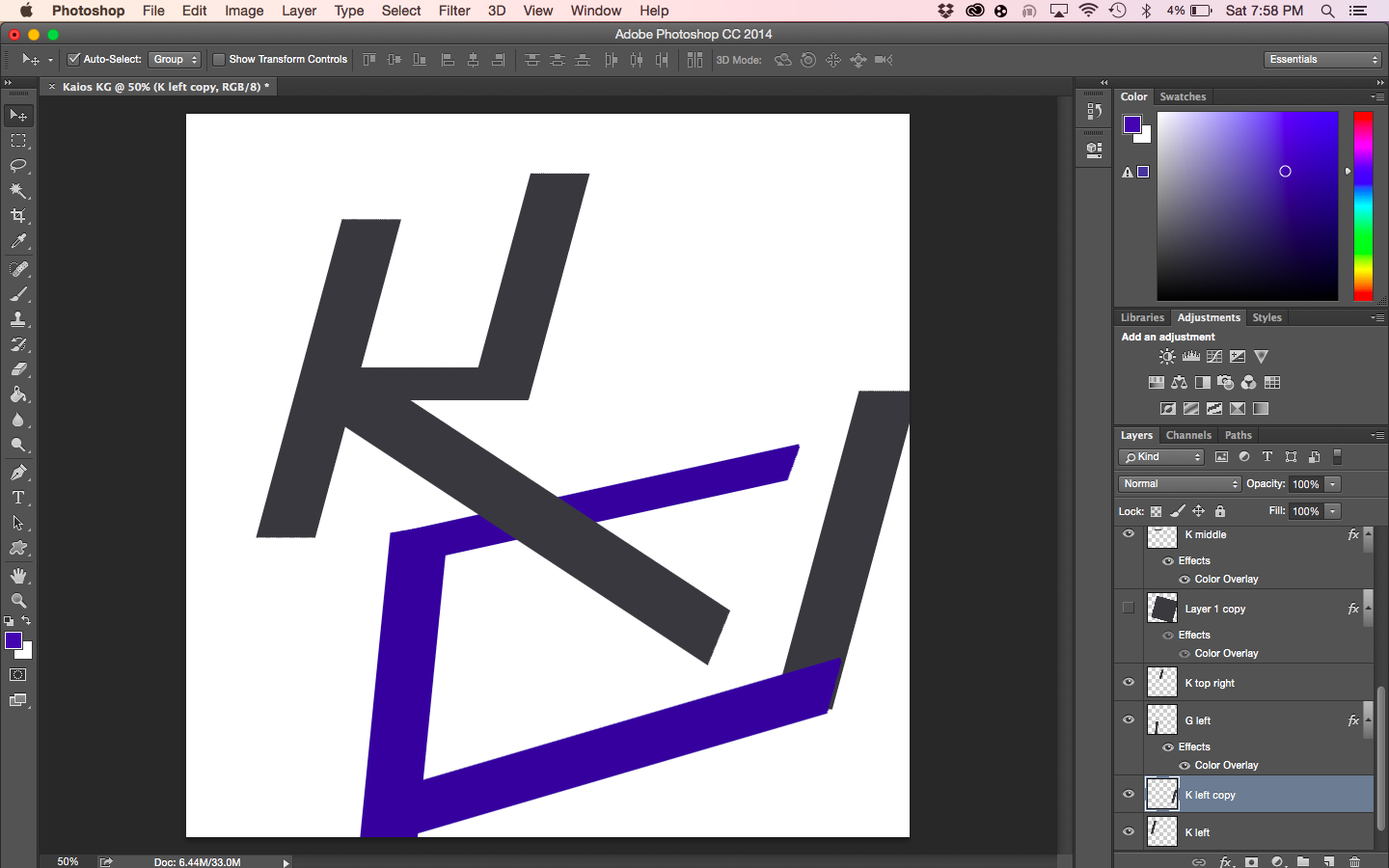The width and height of the screenshot is (1389, 868).
Task: Click the Brightness/Contrast adjustment icon
Action: pos(1167,357)
